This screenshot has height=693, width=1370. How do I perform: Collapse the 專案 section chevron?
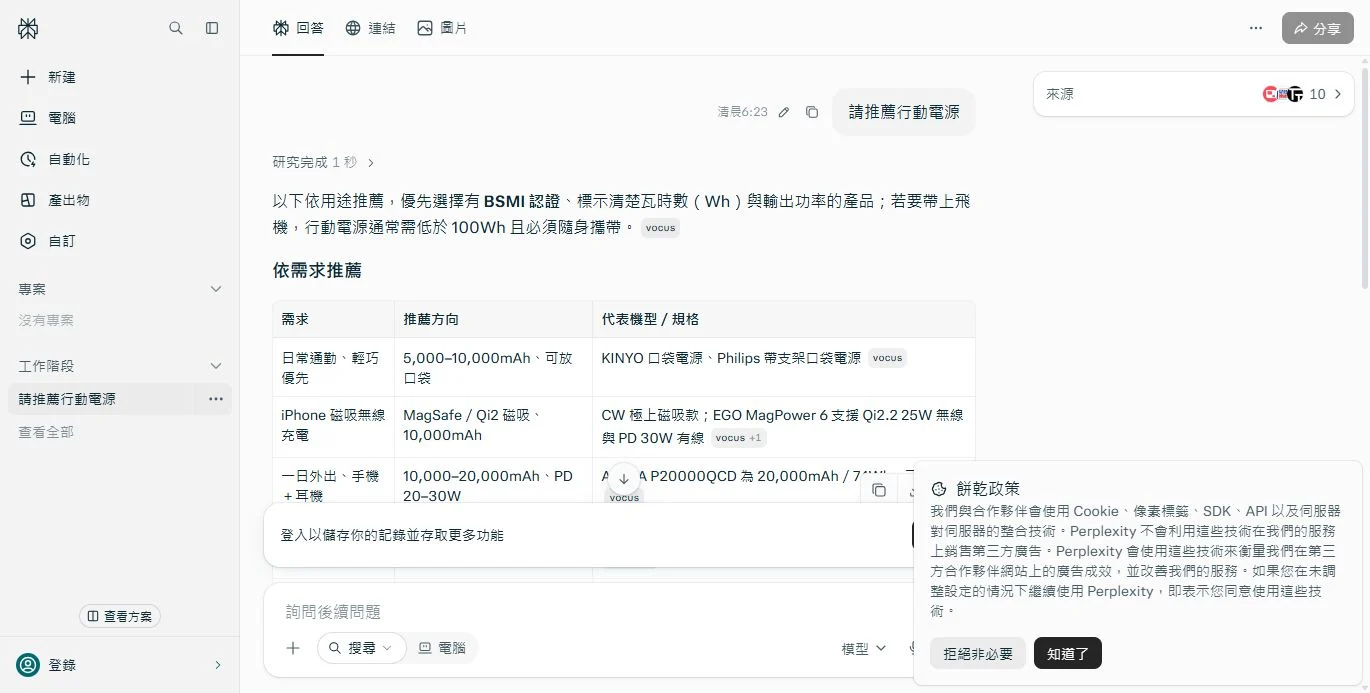pos(215,289)
